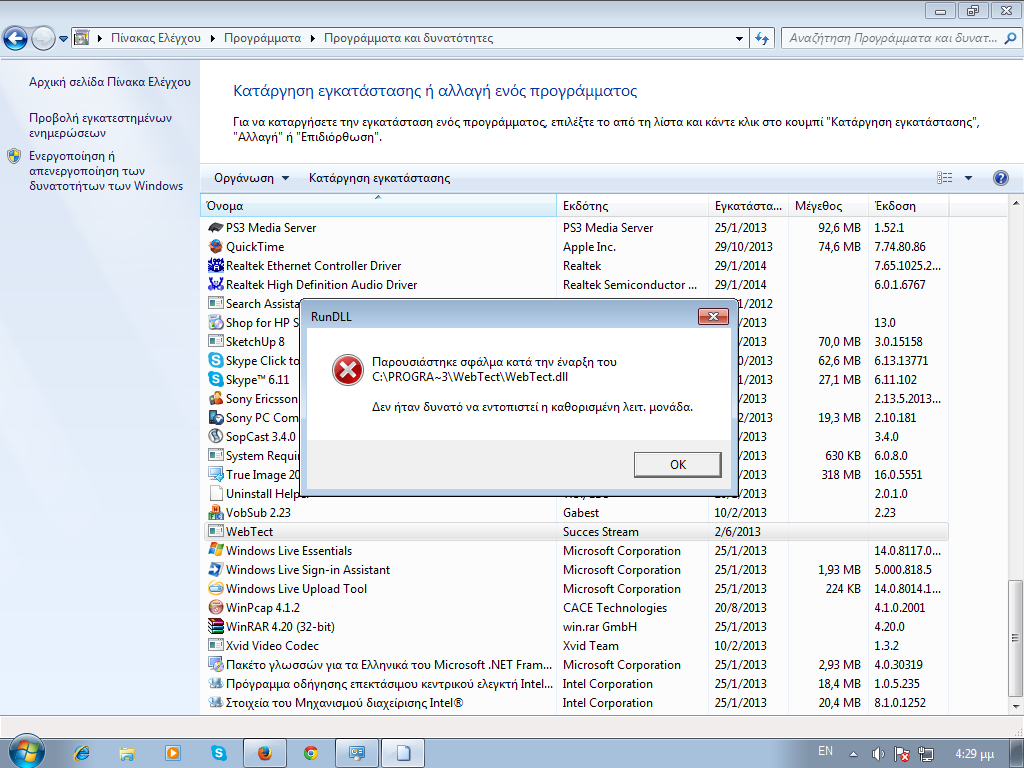Click the Windows Live Upload Tool icon

pos(216,588)
